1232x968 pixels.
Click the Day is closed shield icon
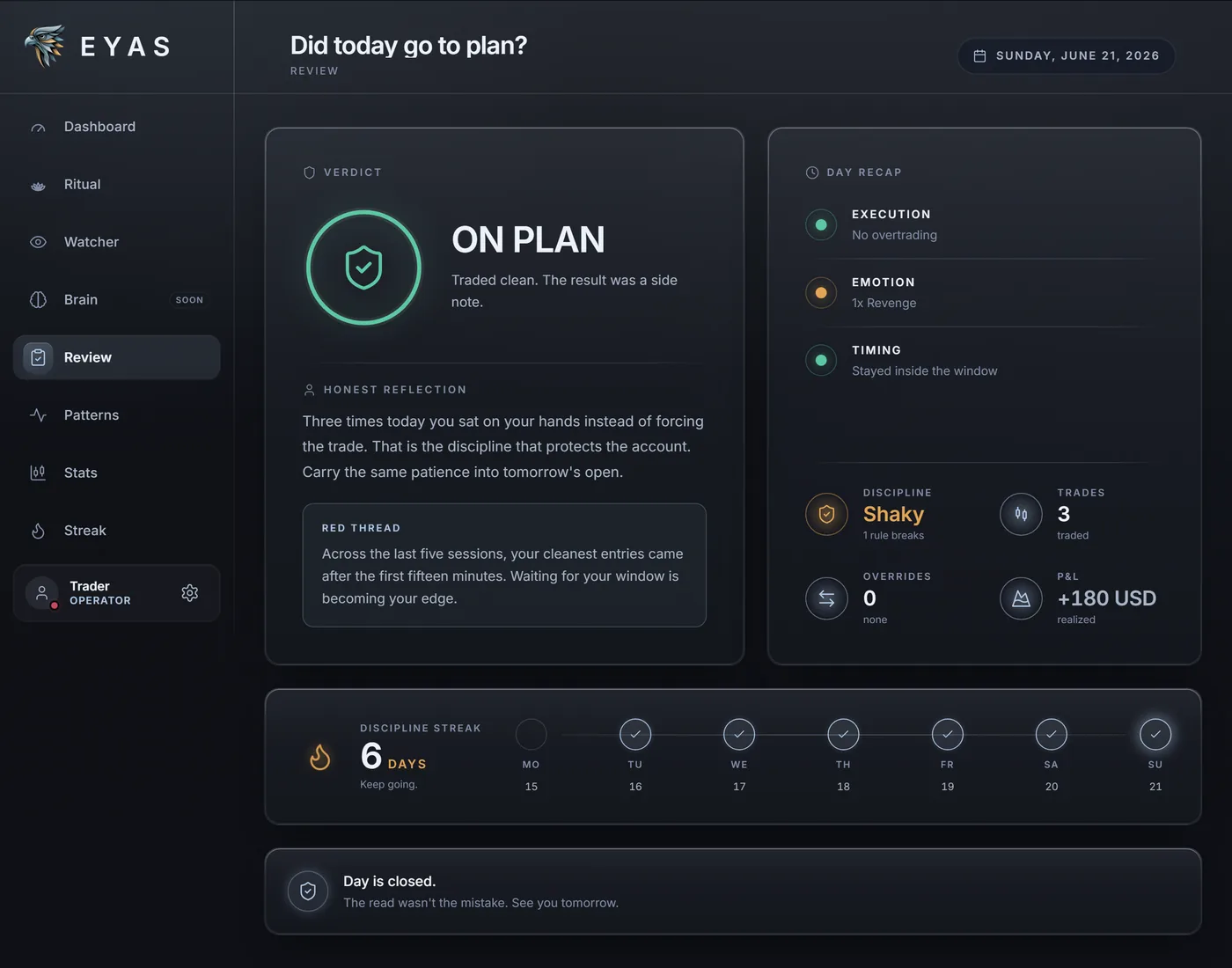308,891
